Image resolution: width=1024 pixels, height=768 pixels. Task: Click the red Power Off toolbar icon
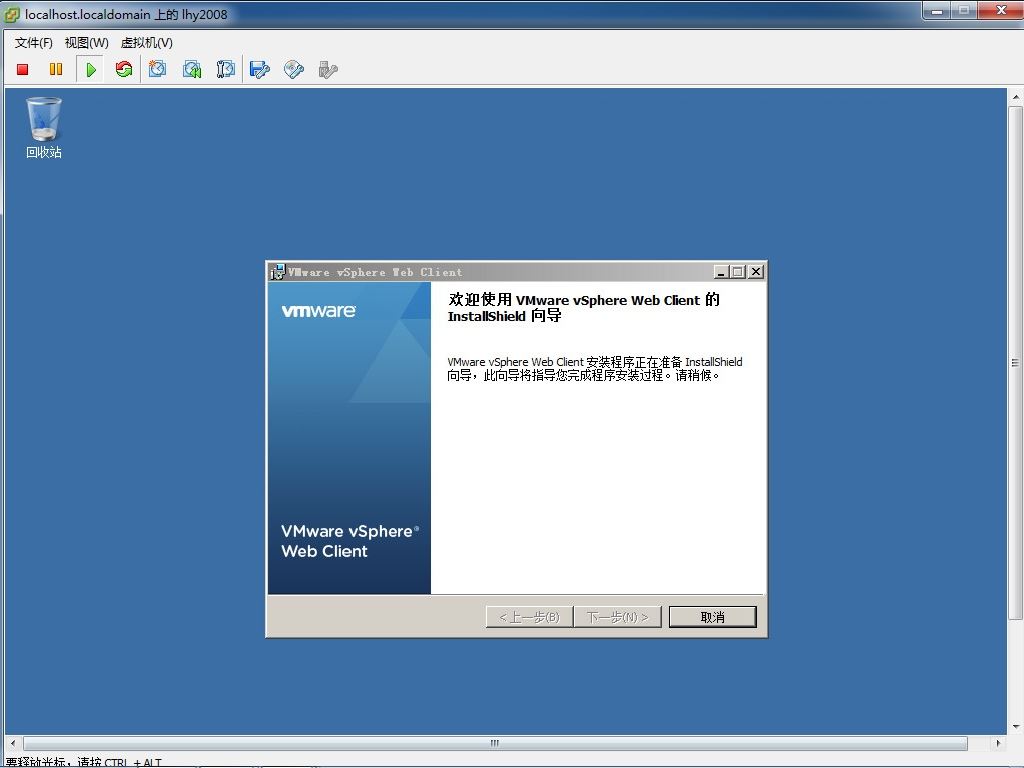coord(23,69)
